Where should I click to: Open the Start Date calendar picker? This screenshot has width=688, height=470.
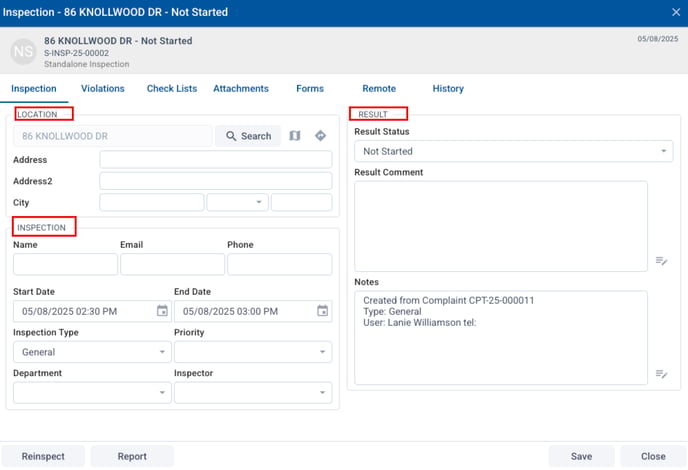pos(162,311)
